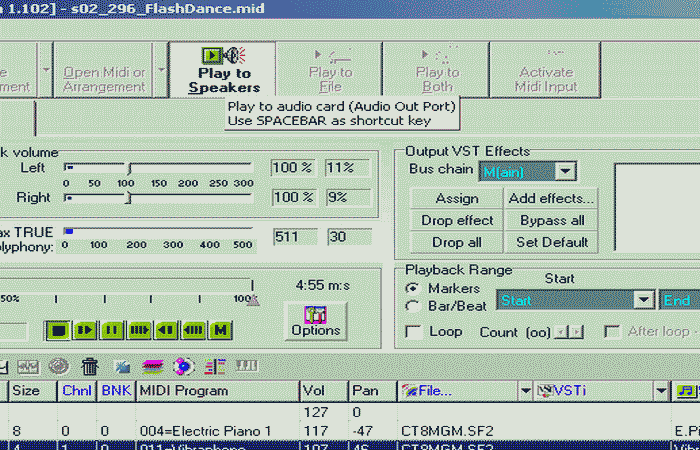
Task: Open the Bus chain dropdown
Action: pos(565,171)
